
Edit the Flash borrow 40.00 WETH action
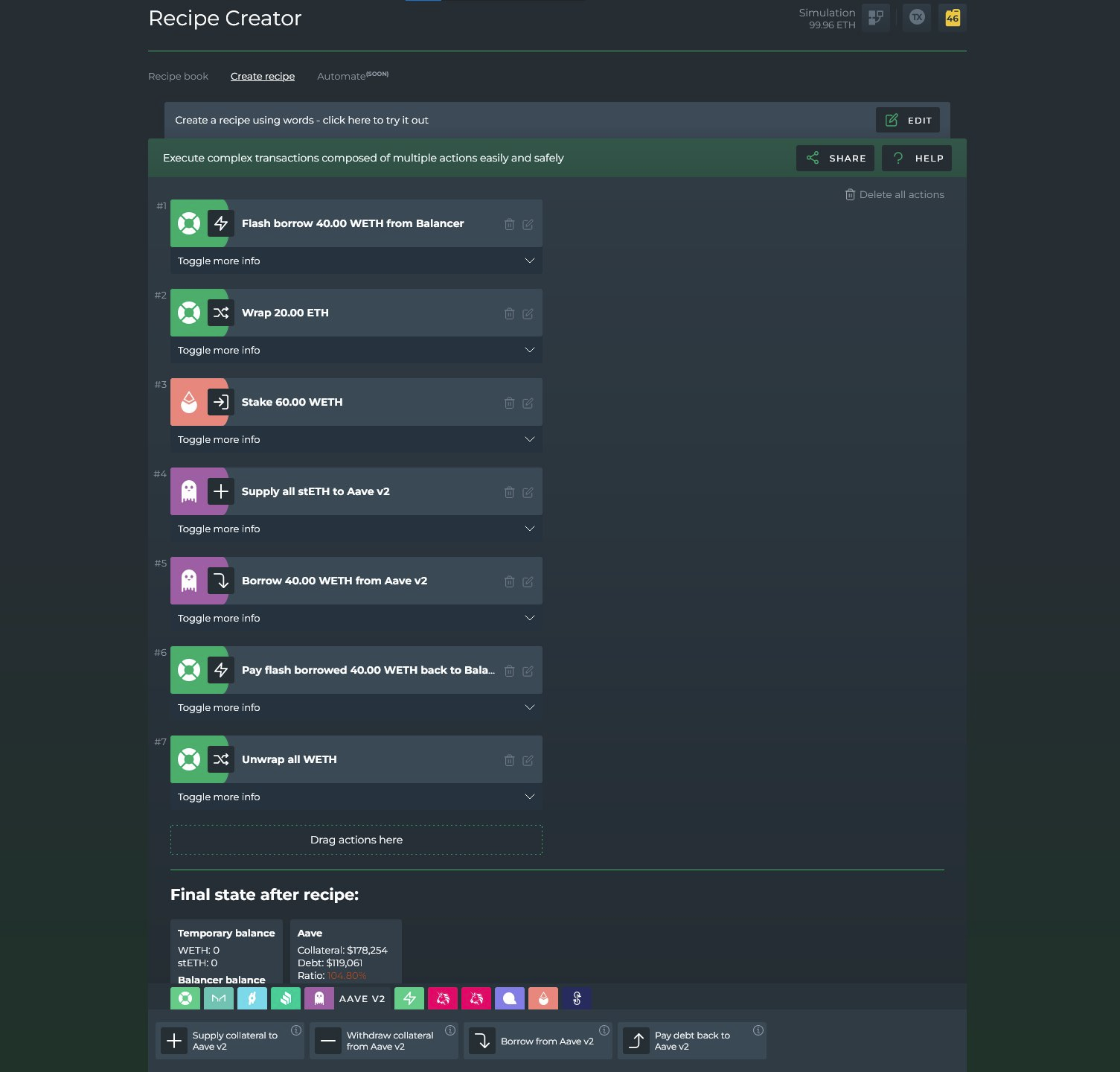[528, 224]
